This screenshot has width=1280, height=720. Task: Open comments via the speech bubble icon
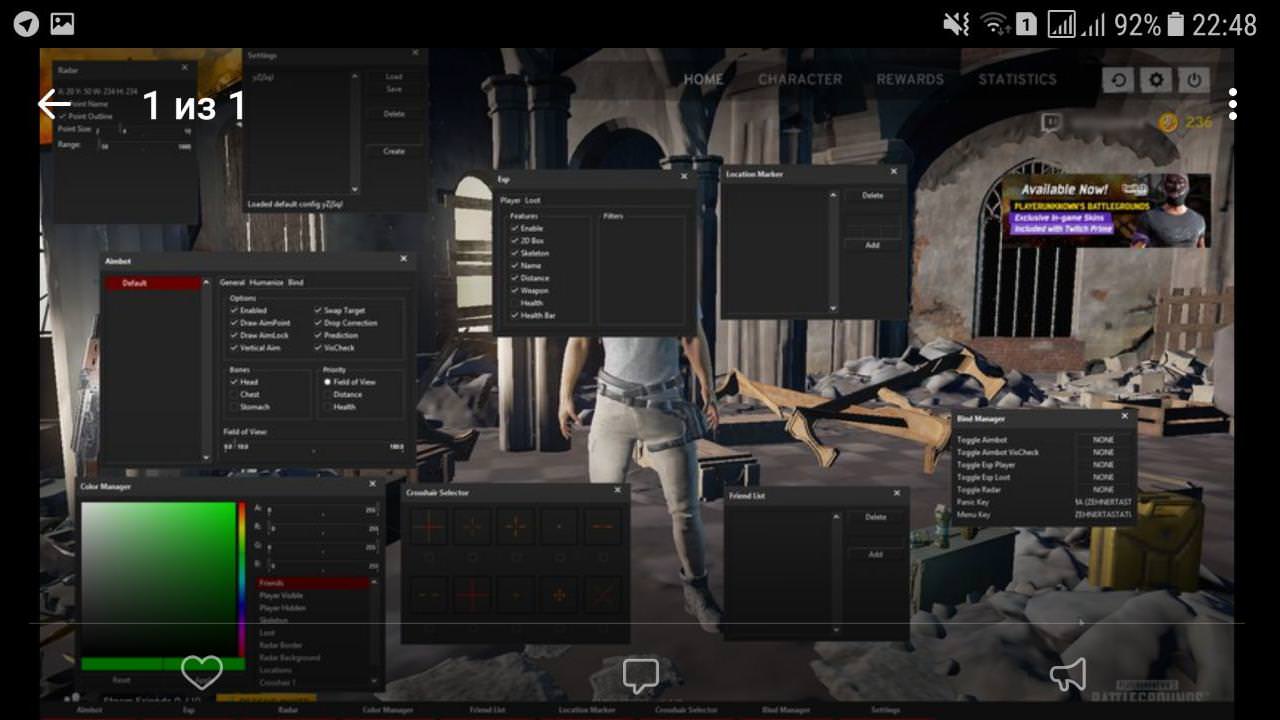(x=640, y=676)
